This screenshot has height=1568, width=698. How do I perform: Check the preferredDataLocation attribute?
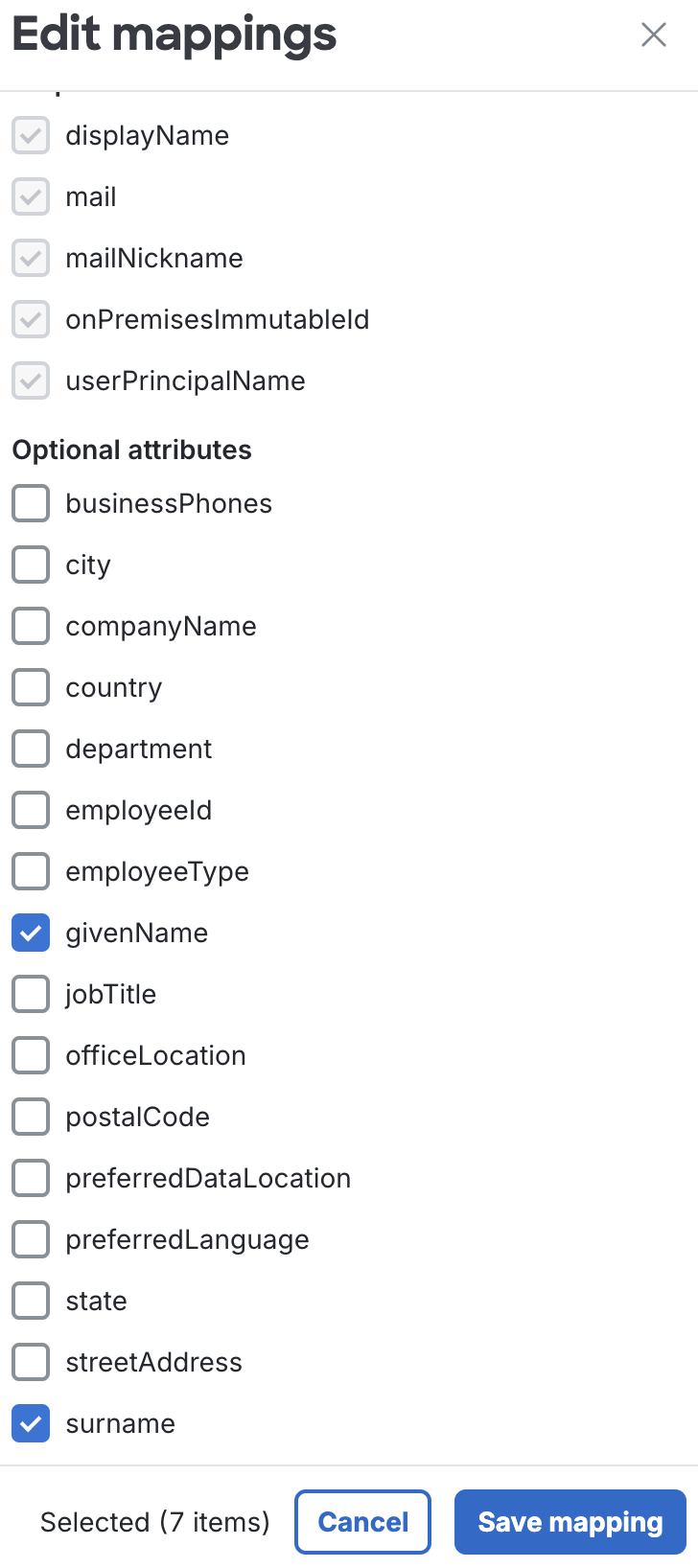(31, 1178)
